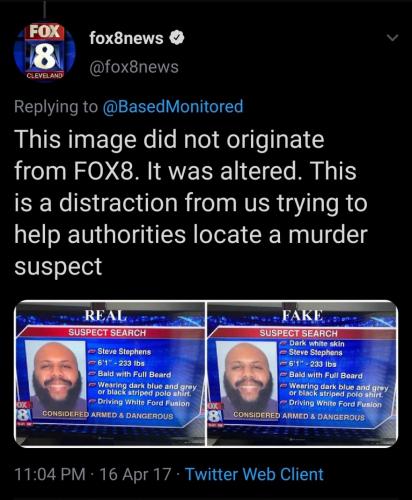Click the 'Replying to' label
This screenshot has height=500, width=412.
coord(56,107)
